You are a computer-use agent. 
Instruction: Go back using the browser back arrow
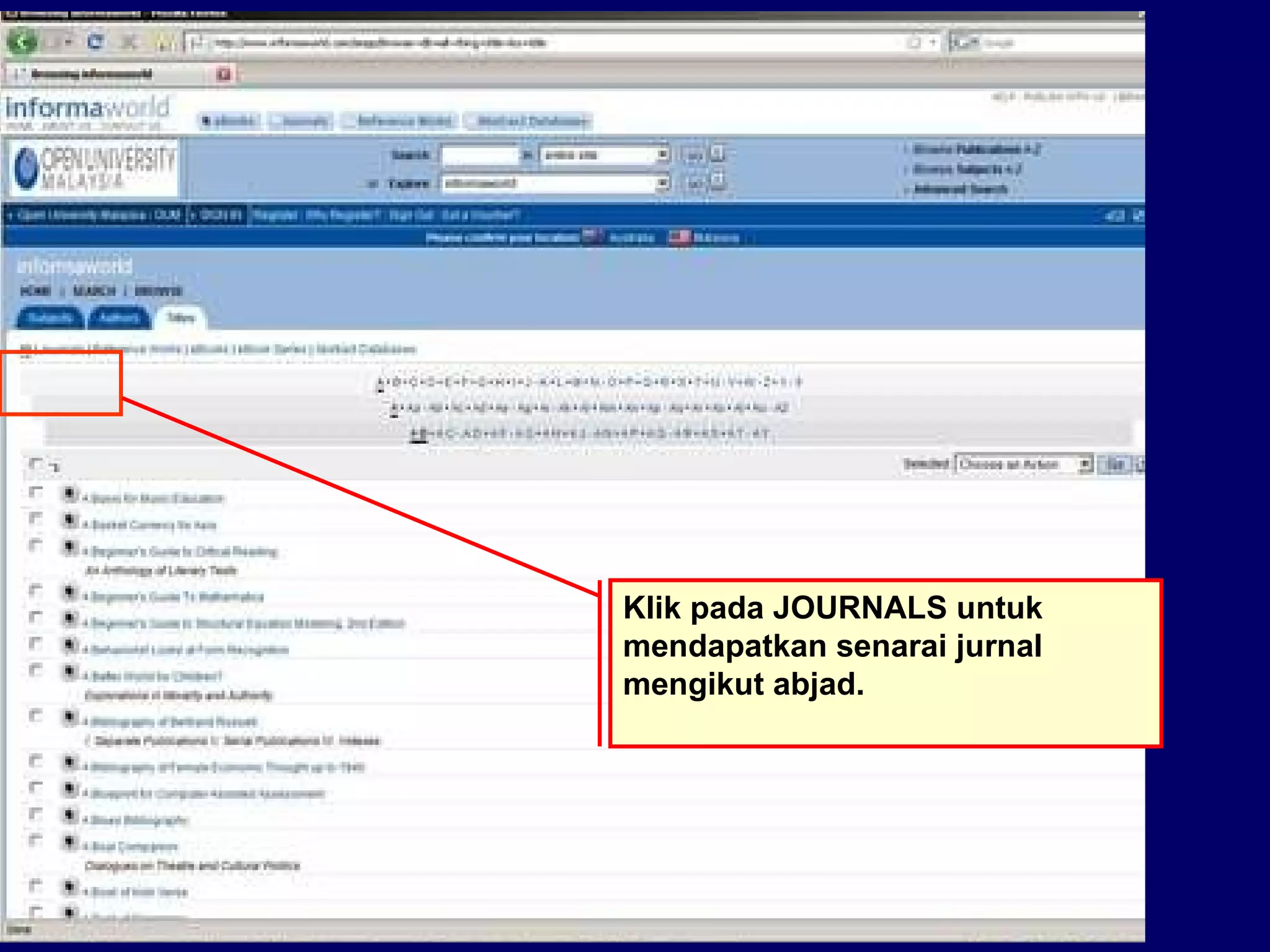click(x=22, y=43)
